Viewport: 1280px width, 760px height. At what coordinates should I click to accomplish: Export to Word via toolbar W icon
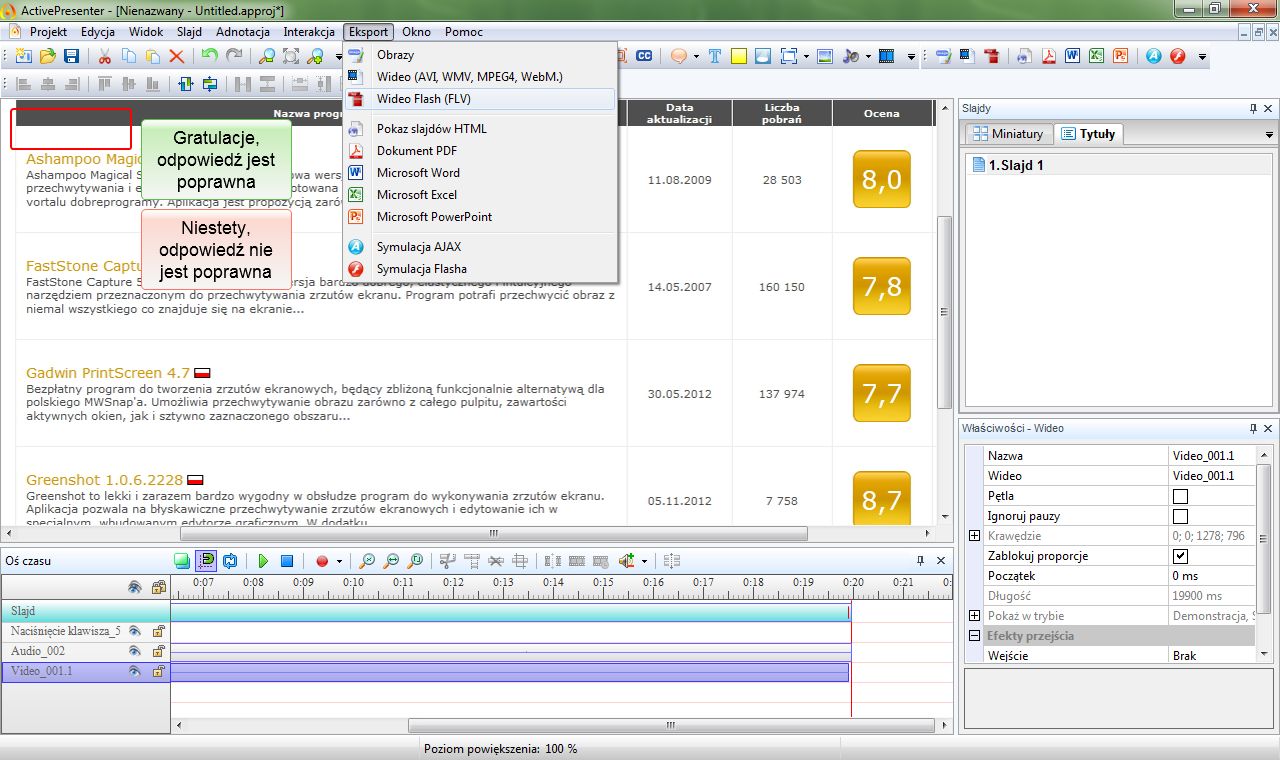click(1073, 57)
